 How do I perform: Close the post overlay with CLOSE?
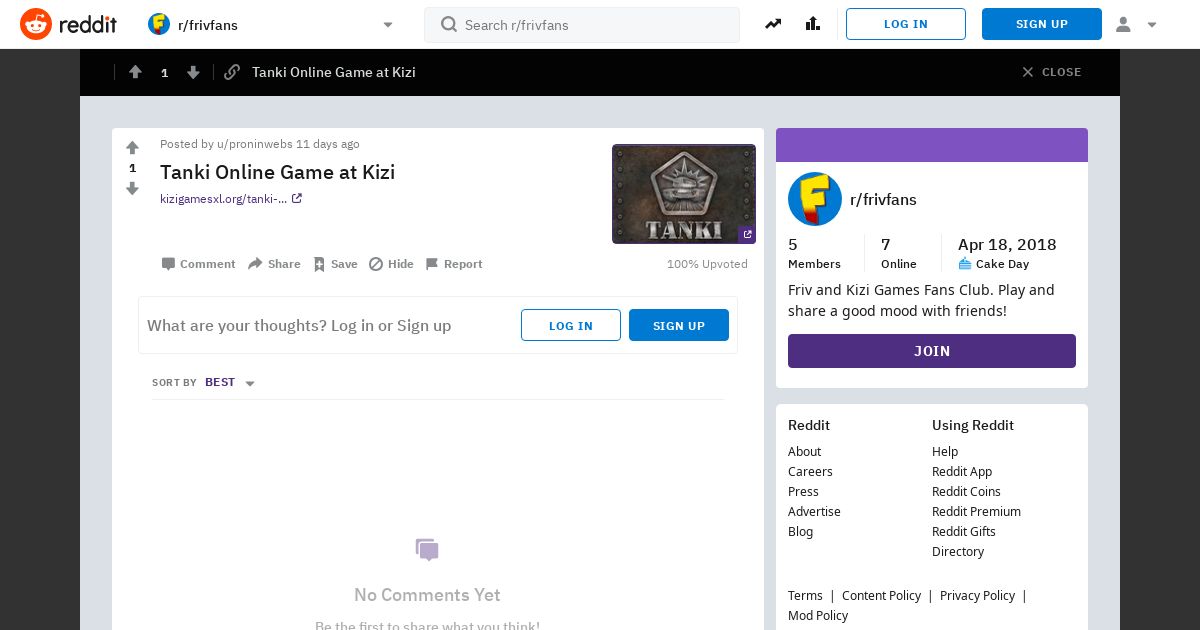point(1051,72)
